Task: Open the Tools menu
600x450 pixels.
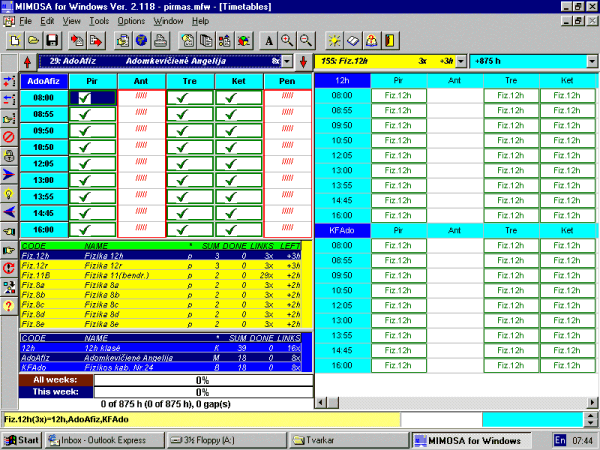Action: click(x=99, y=20)
